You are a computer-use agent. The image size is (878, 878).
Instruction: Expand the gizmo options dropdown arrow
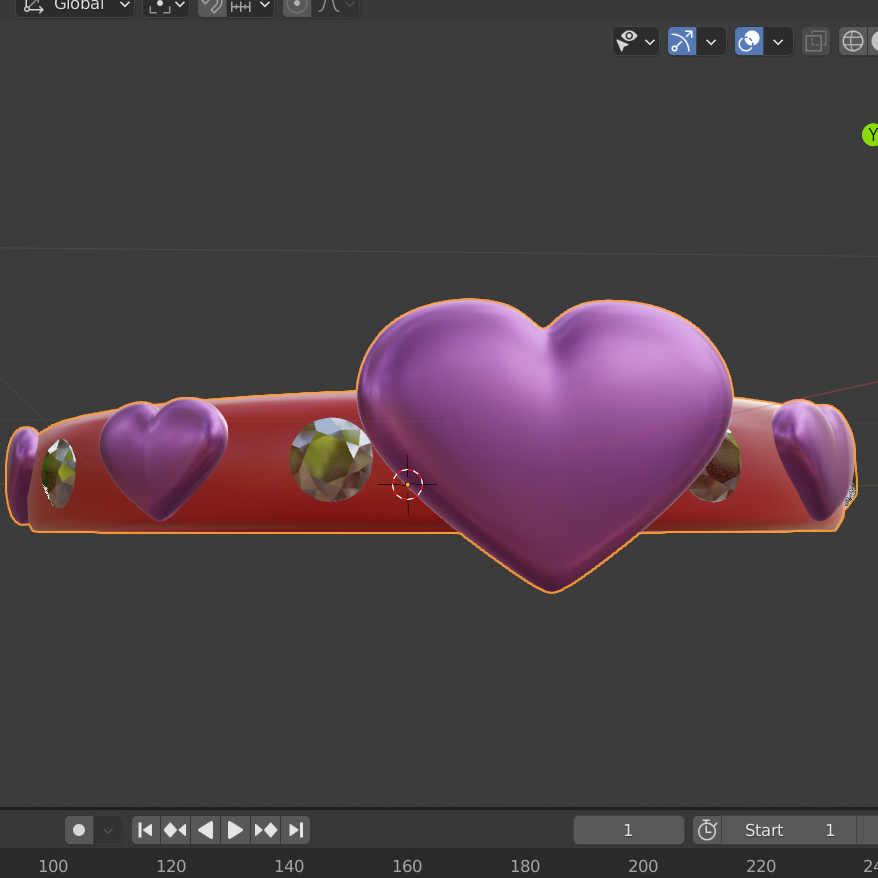tap(711, 41)
